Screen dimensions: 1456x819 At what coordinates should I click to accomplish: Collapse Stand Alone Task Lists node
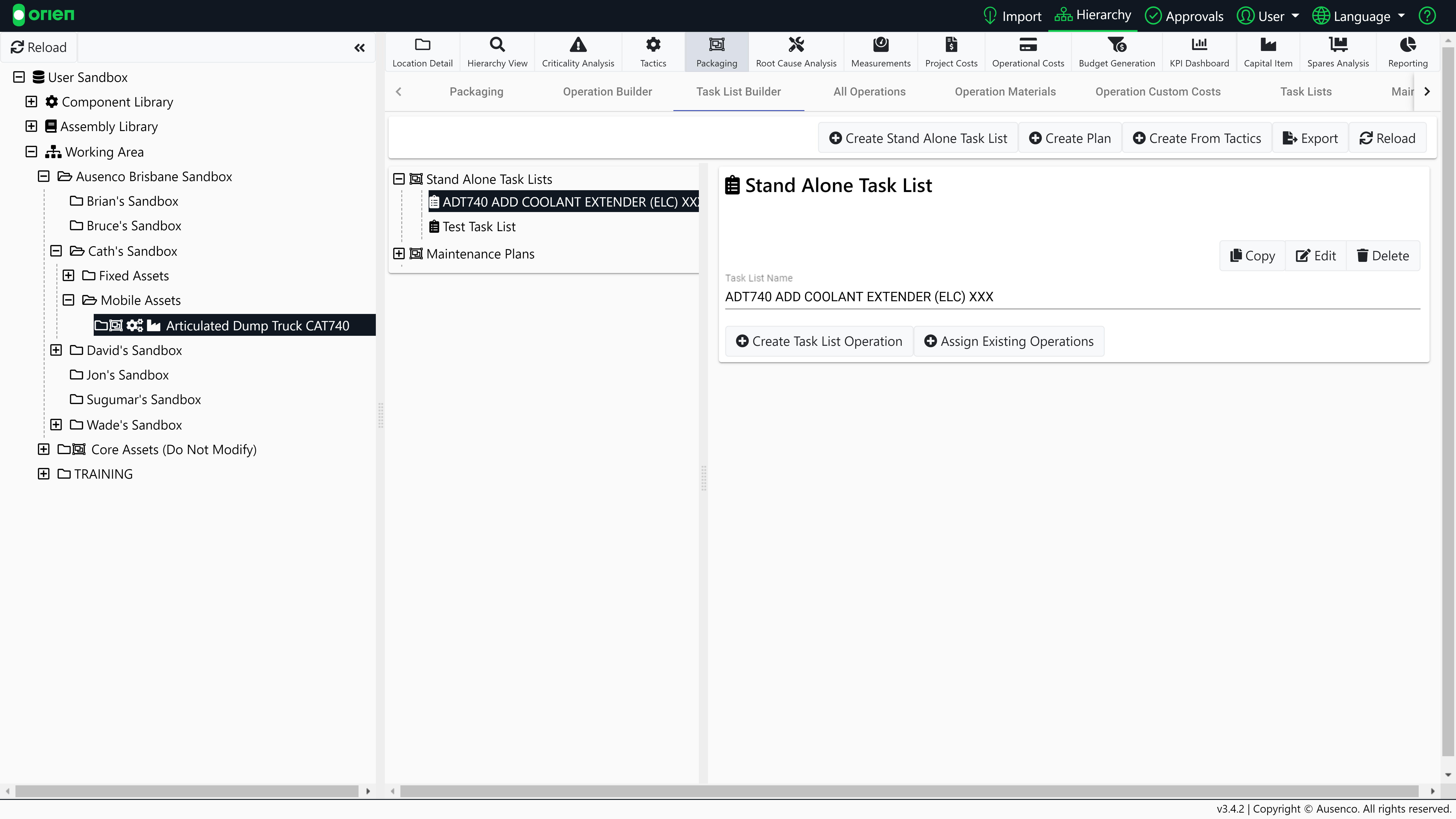399,179
